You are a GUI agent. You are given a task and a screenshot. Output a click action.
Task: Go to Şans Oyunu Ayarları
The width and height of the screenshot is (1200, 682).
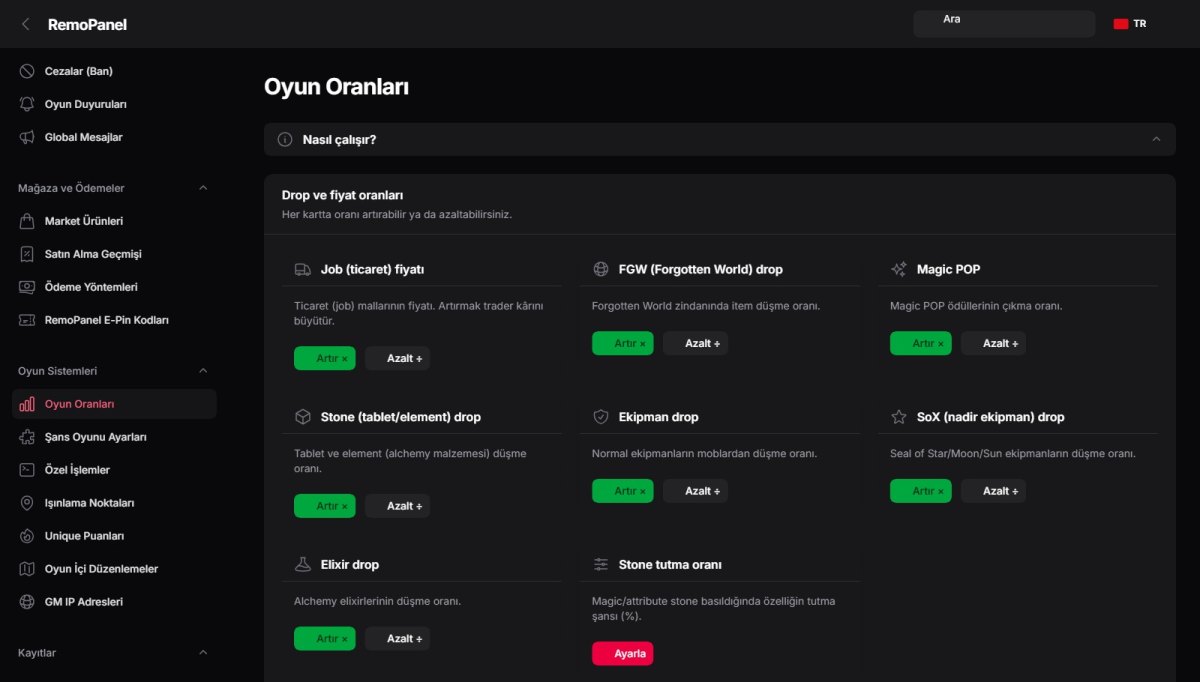[114, 437]
